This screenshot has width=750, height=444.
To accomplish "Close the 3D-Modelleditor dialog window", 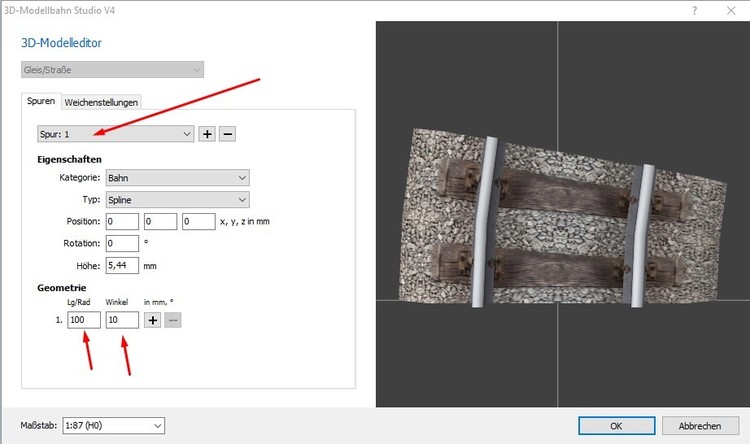I will (x=731, y=11).
